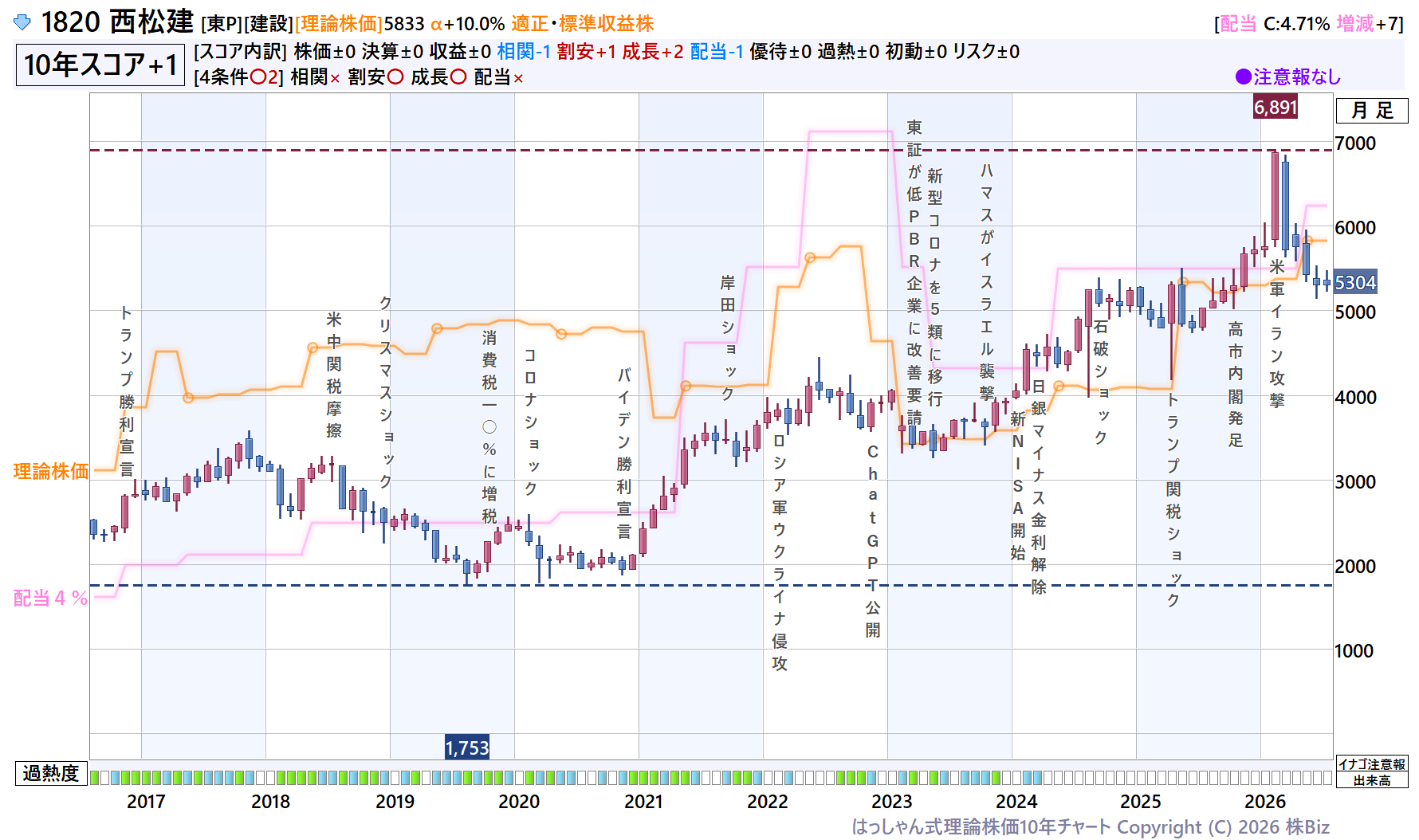This screenshot has width=1419, height=840.
Task: Click the 1,753 low price marker
Action: (x=467, y=748)
